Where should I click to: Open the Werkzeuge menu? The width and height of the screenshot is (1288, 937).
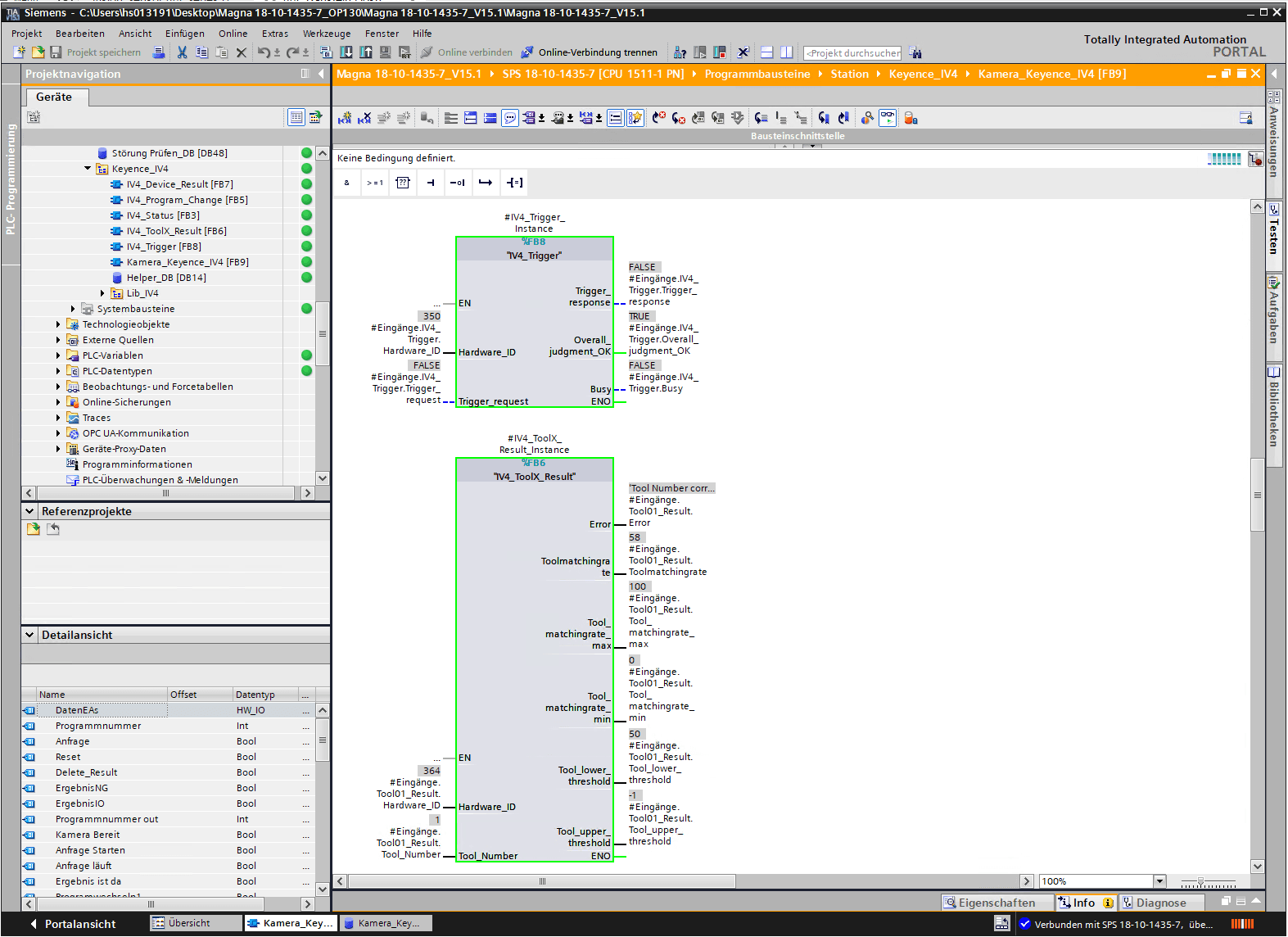pos(327,34)
